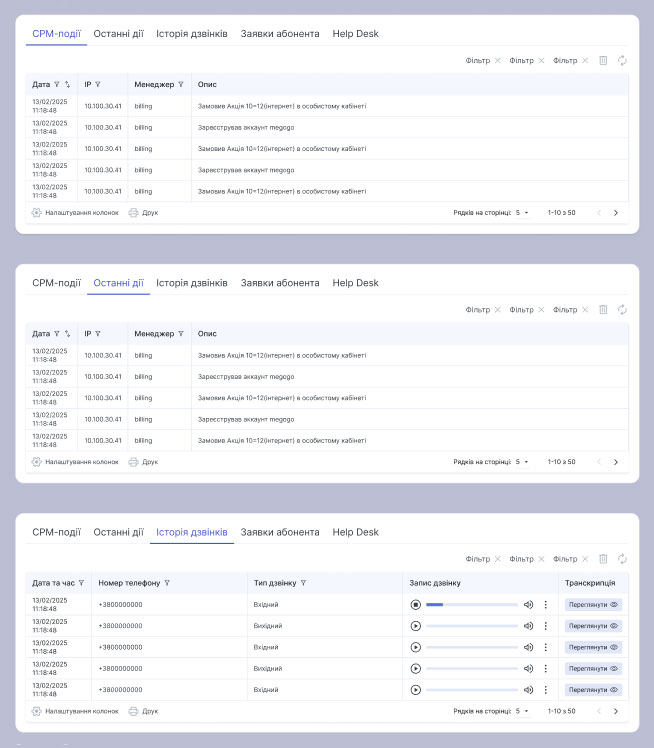
Task: Click printer Друк icon in call history panel
Action: pyautogui.click(x=133, y=711)
